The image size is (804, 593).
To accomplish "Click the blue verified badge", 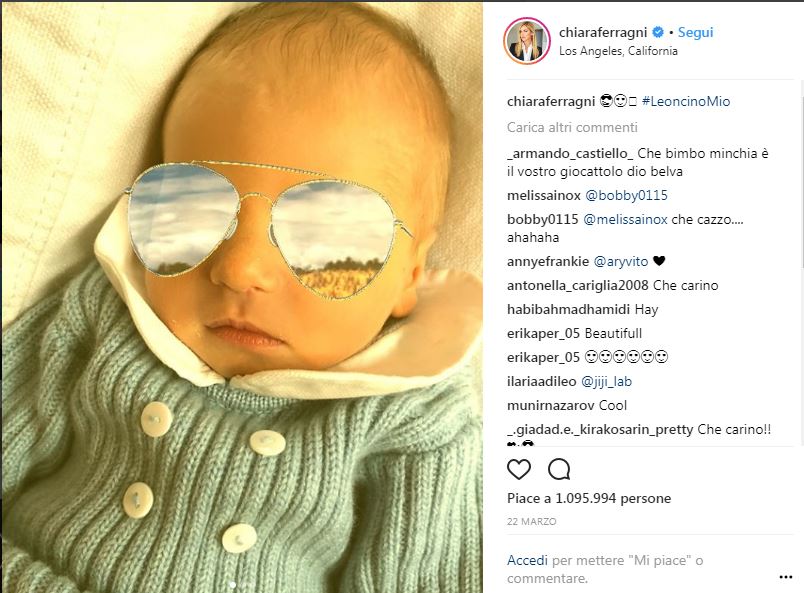I will click(x=657, y=33).
